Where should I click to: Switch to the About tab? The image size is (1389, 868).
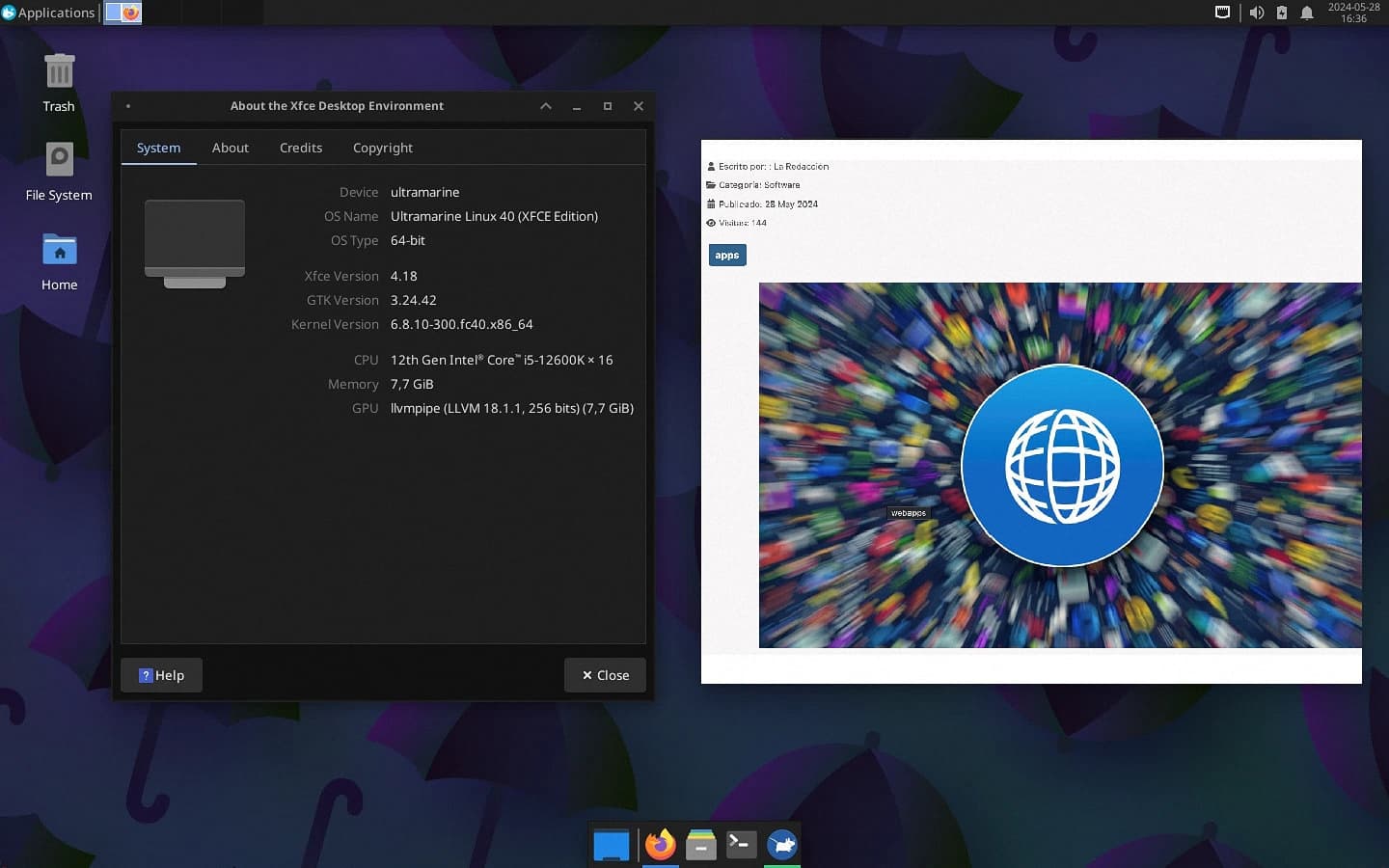230,148
